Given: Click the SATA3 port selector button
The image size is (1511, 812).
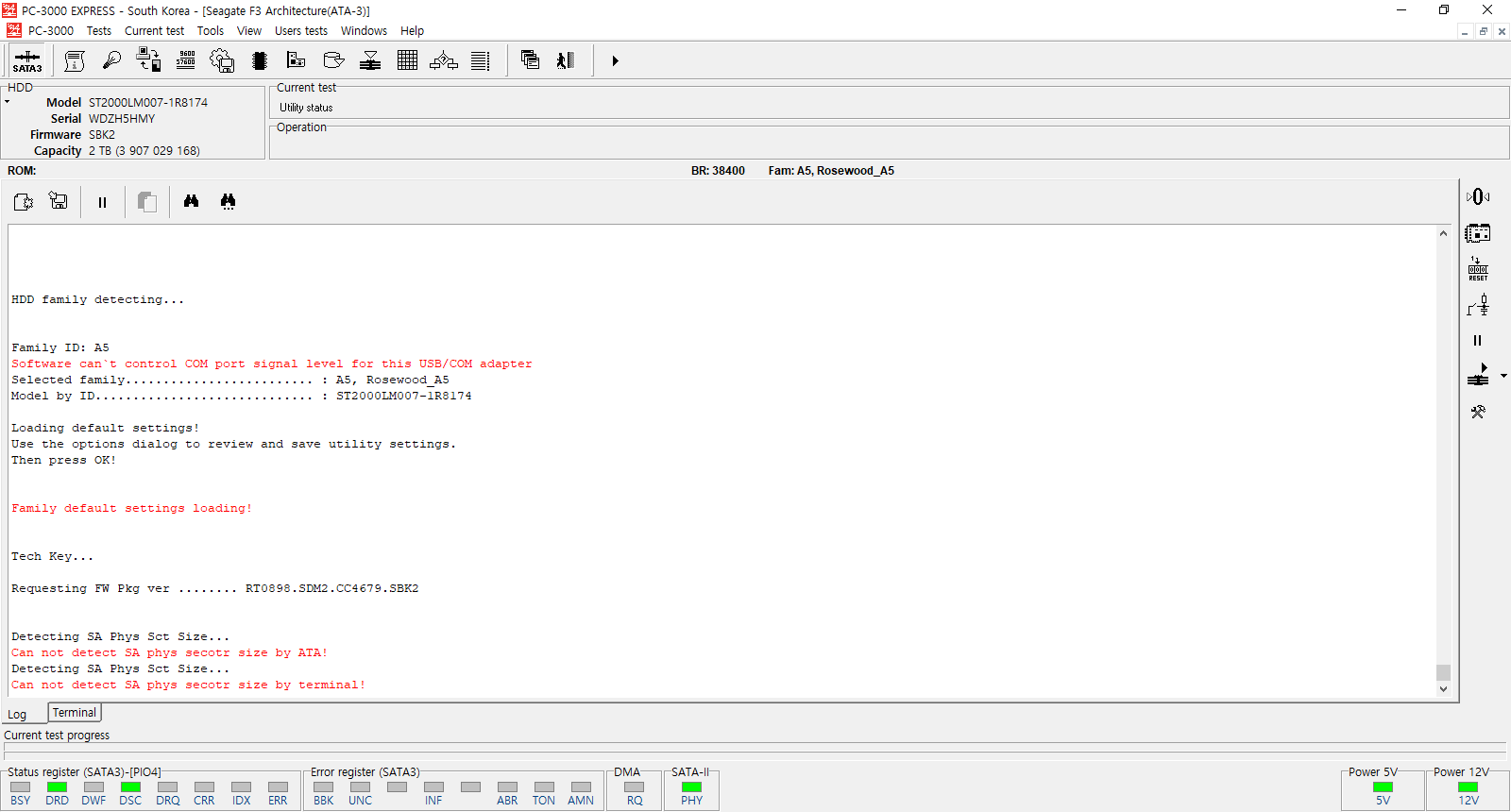Looking at the screenshot, I should coord(27,61).
